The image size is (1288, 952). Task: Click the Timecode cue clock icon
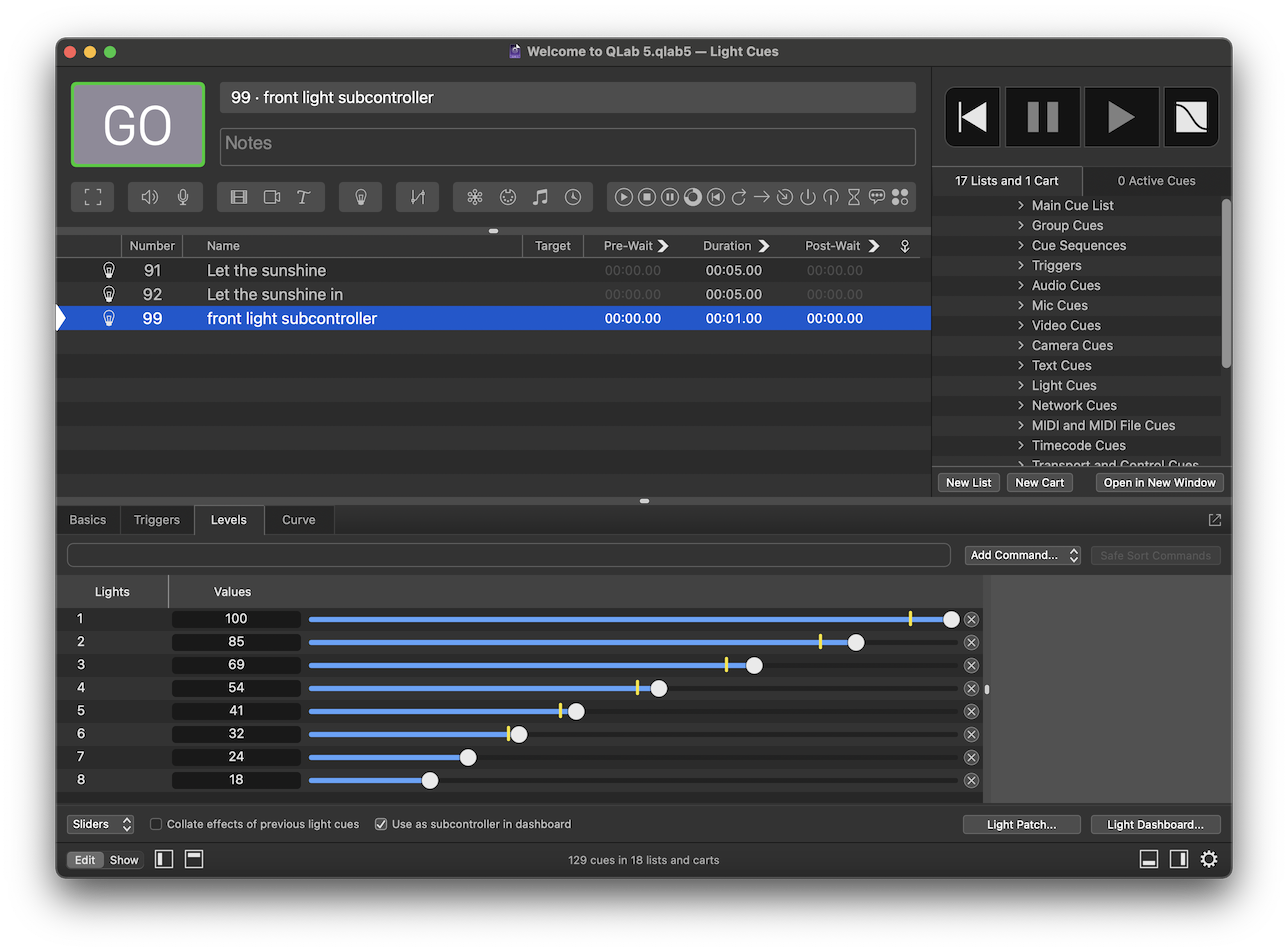tap(573, 197)
